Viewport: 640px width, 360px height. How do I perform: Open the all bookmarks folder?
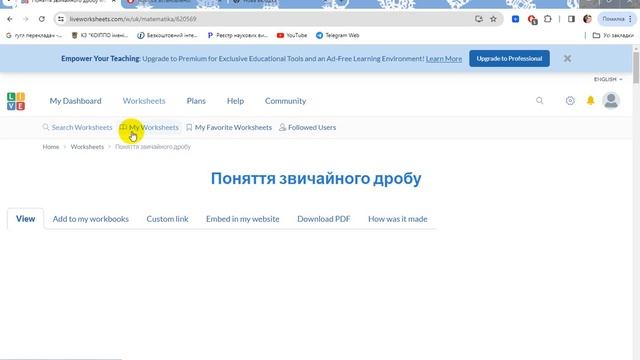point(613,36)
